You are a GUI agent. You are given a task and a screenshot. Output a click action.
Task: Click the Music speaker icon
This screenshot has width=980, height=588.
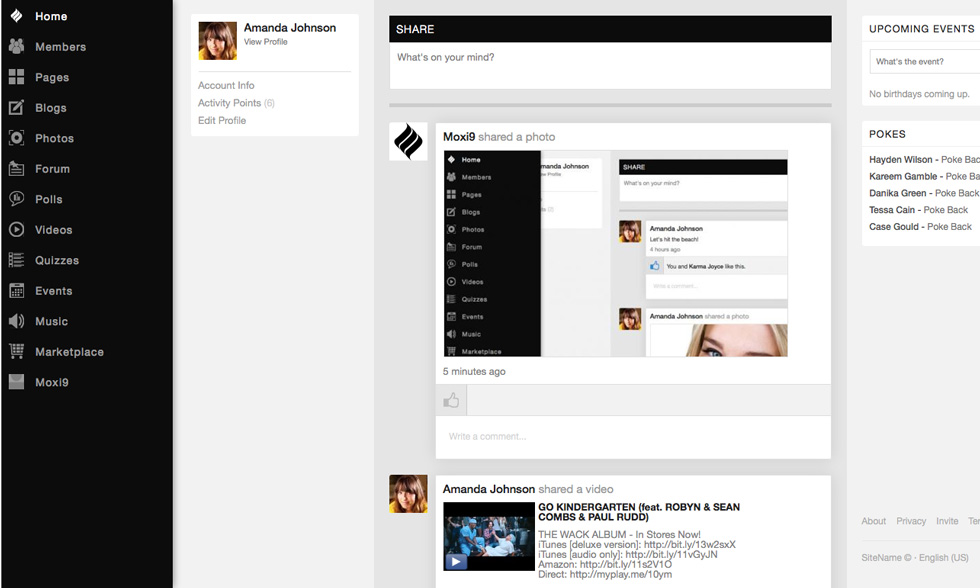pos(16,321)
